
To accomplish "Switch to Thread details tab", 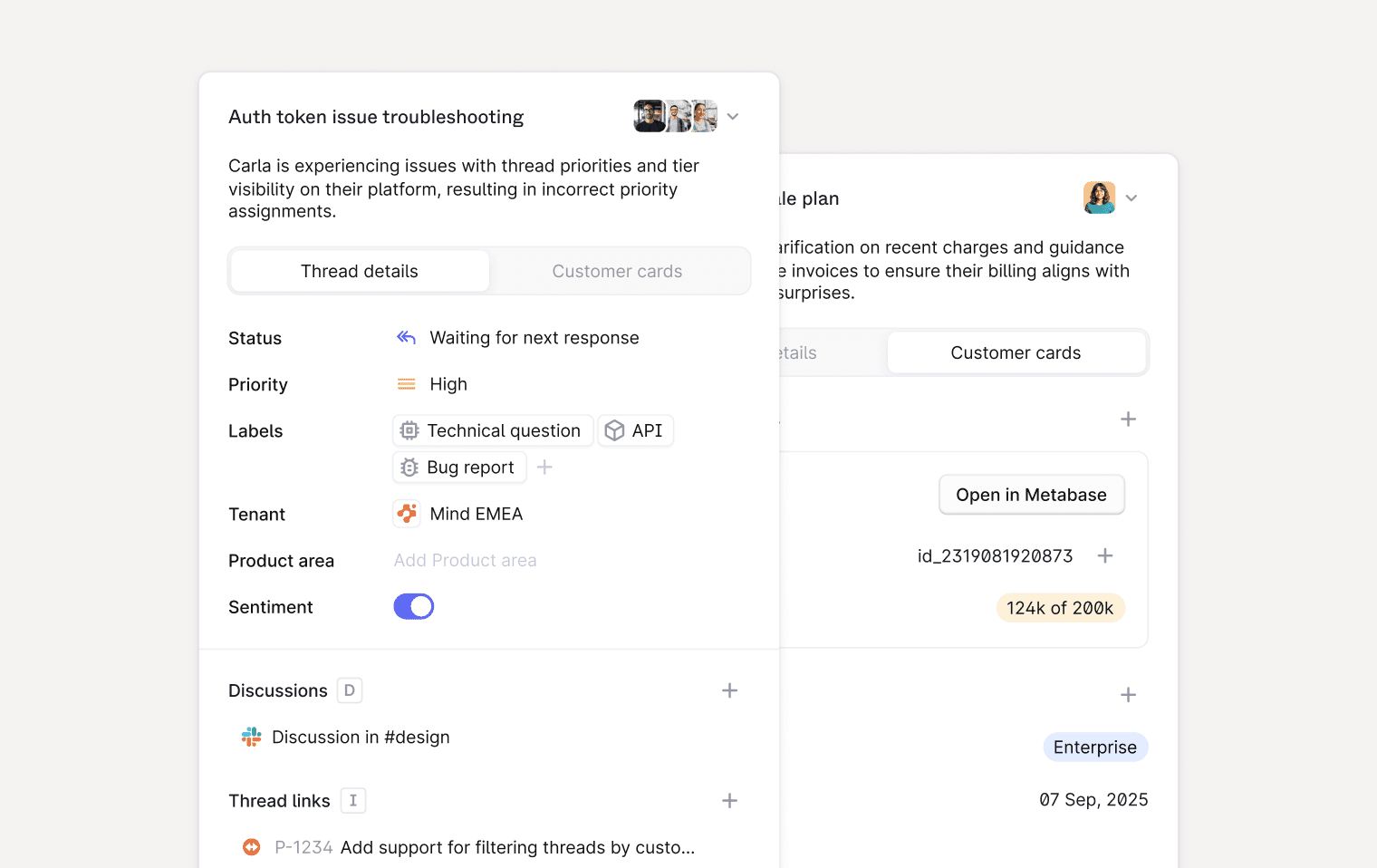I will (360, 272).
